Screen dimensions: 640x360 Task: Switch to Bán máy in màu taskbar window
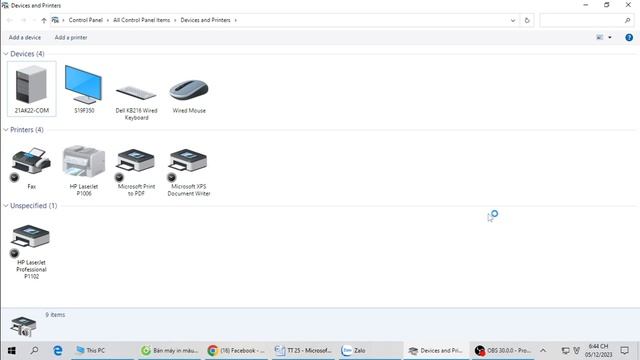[169, 351]
